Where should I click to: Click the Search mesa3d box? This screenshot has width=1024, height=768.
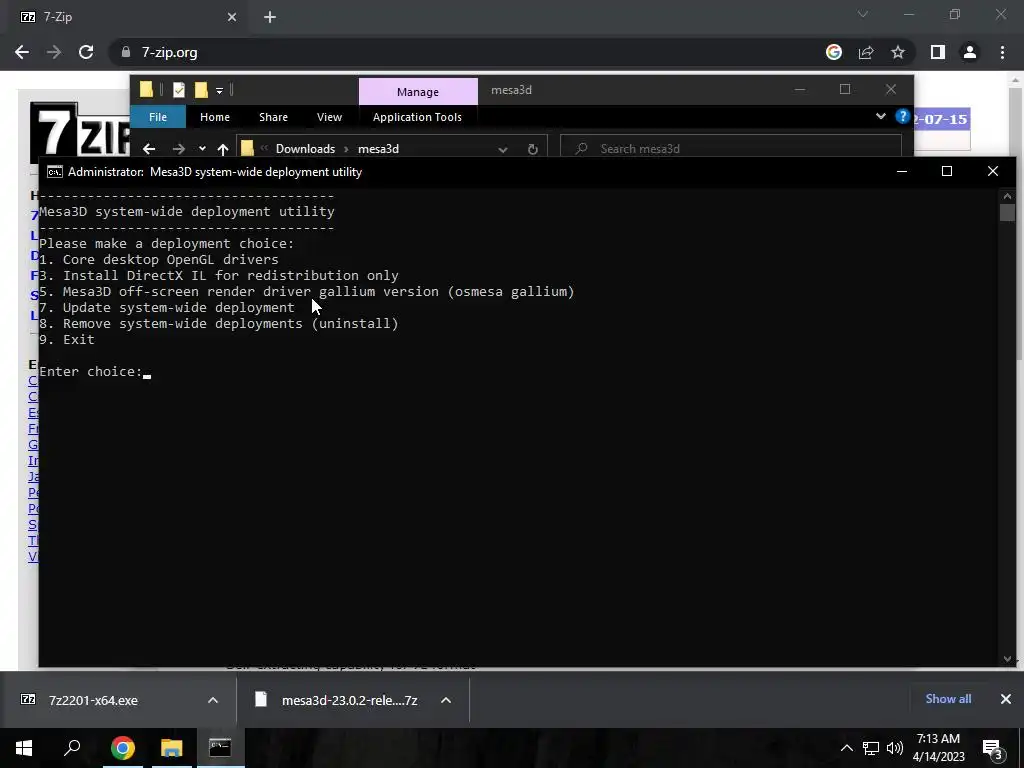coord(731,149)
